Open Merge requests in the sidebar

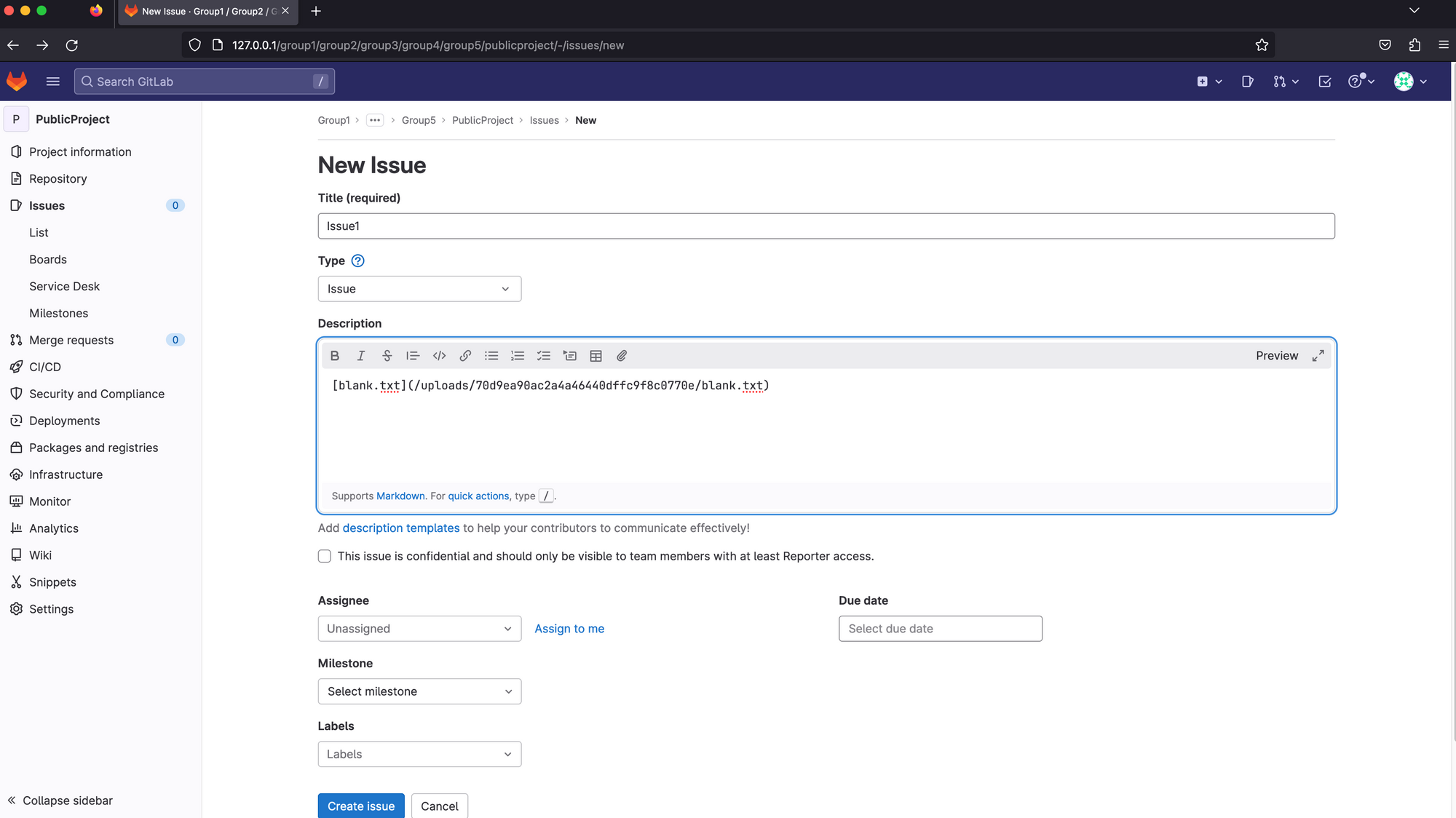(71, 340)
